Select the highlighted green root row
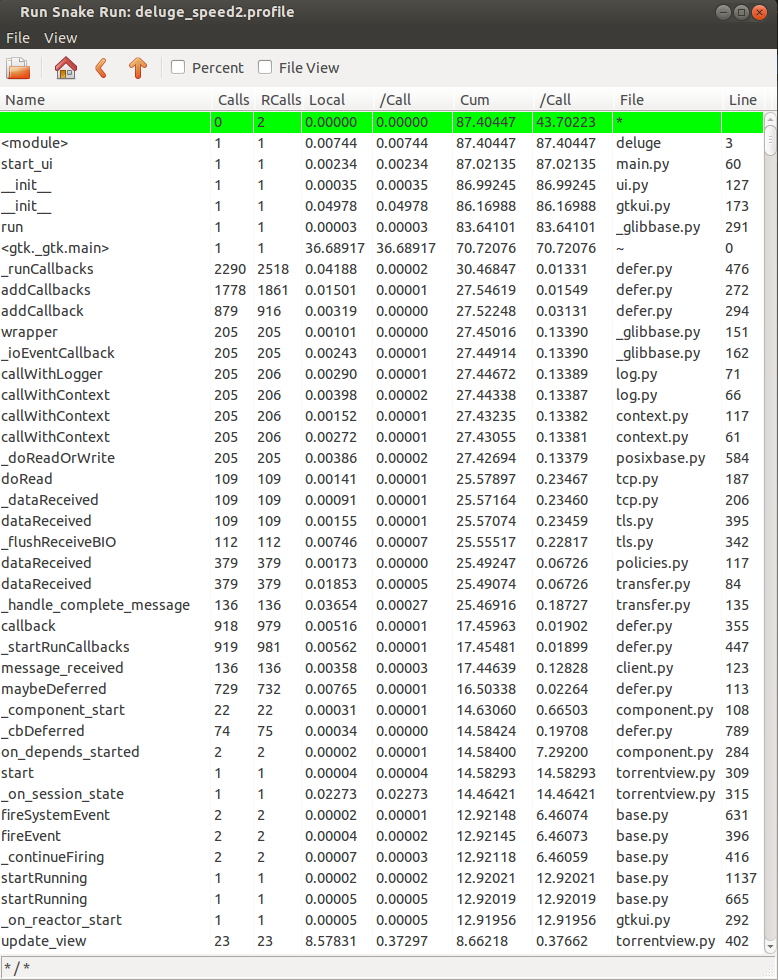Screen dimensions: 778x980 pos(380,122)
